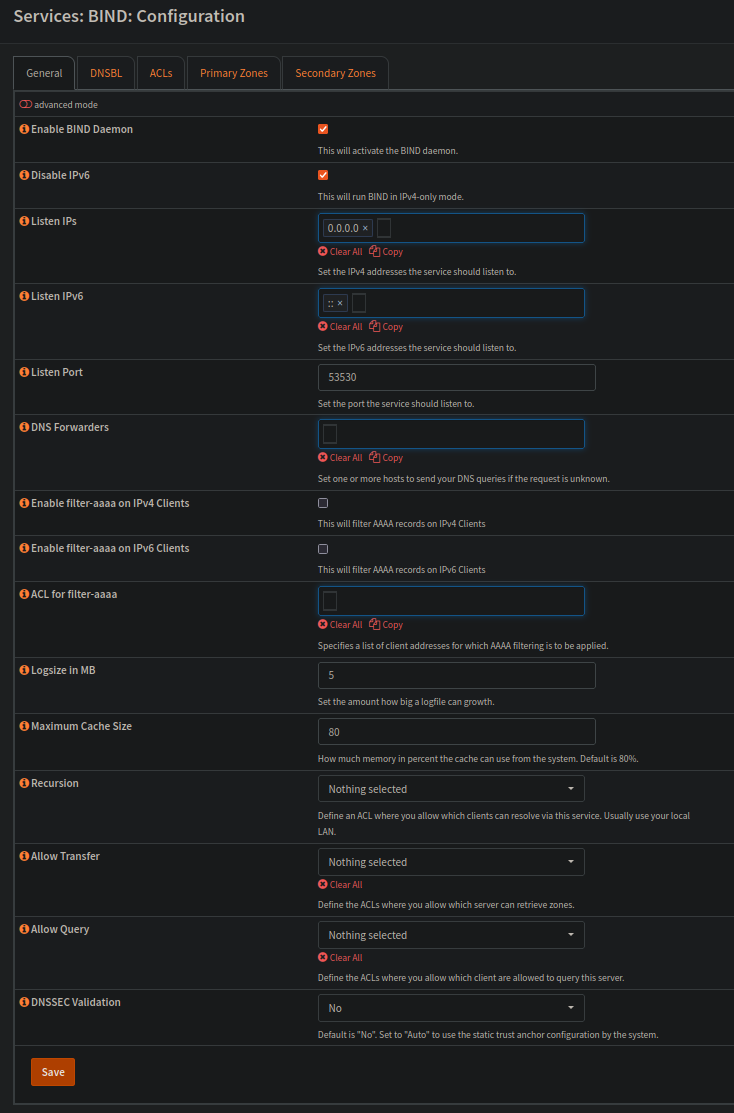Uncheck the Enable BIND Daemon checkbox
This screenshot has width=734, height=1113.
(323, 130)
